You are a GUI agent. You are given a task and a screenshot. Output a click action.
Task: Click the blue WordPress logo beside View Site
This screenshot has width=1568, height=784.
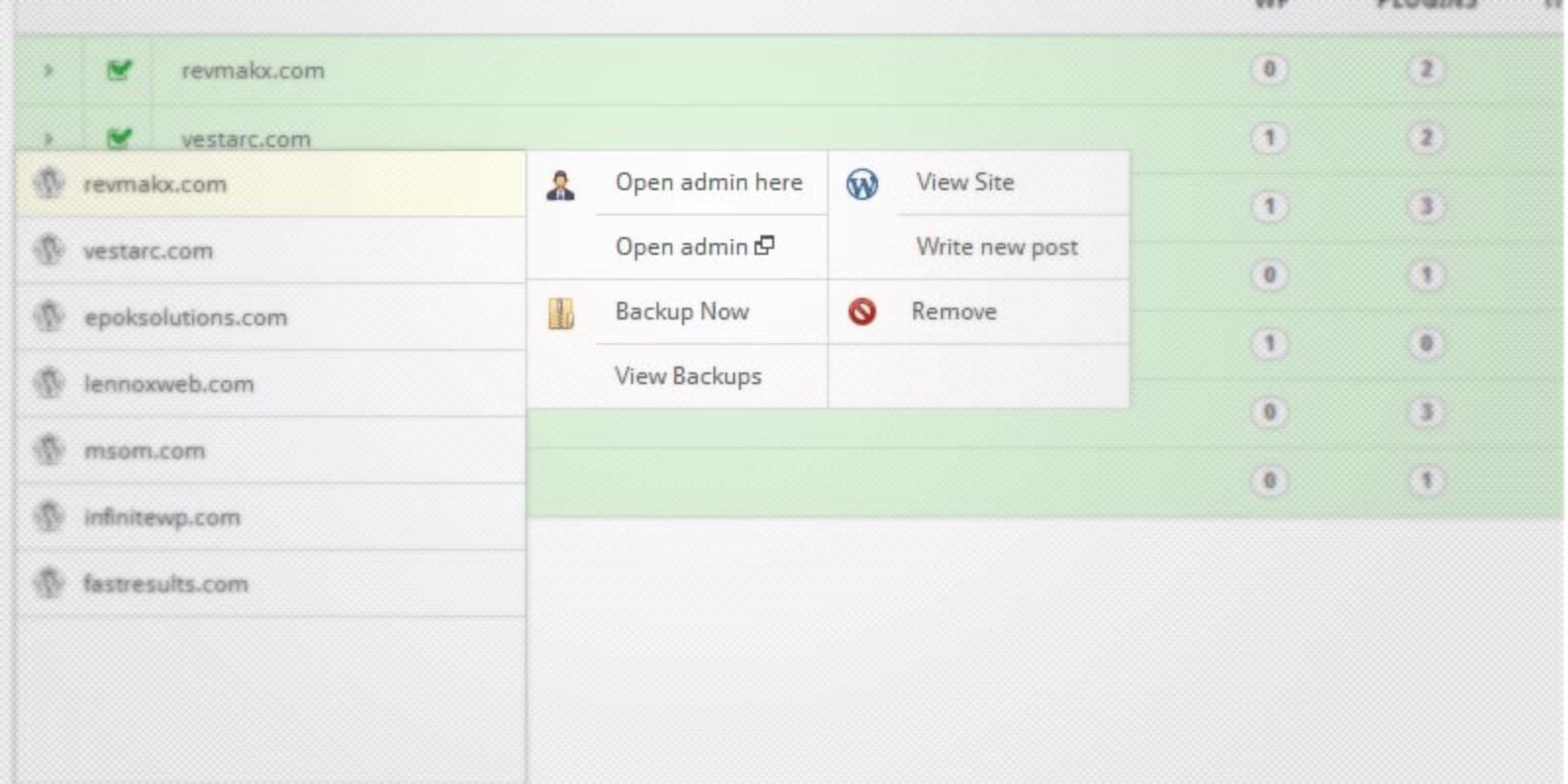[x=861, y=183]
